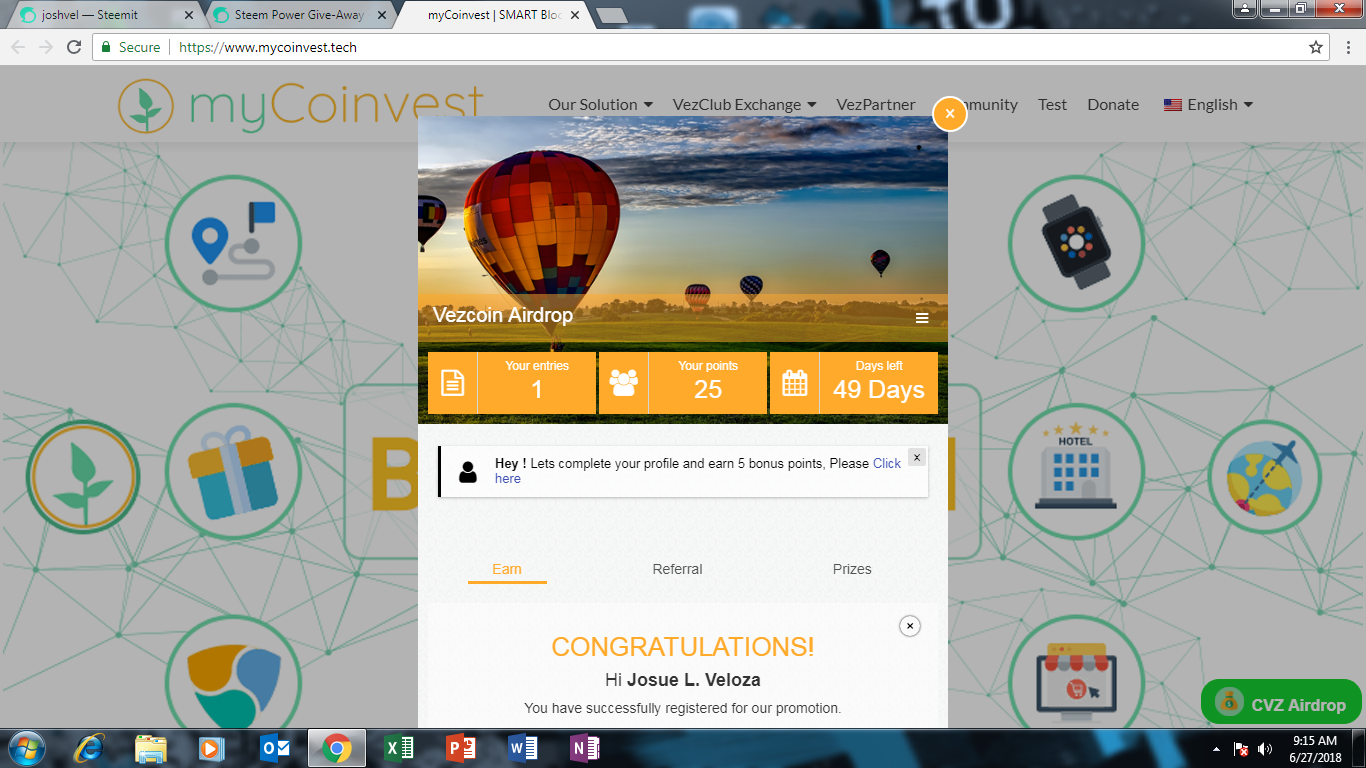The width and height of the screenshot is (1366, 768).
Task: Open Word from the taskbar
Action: click(x=522, y=748)
